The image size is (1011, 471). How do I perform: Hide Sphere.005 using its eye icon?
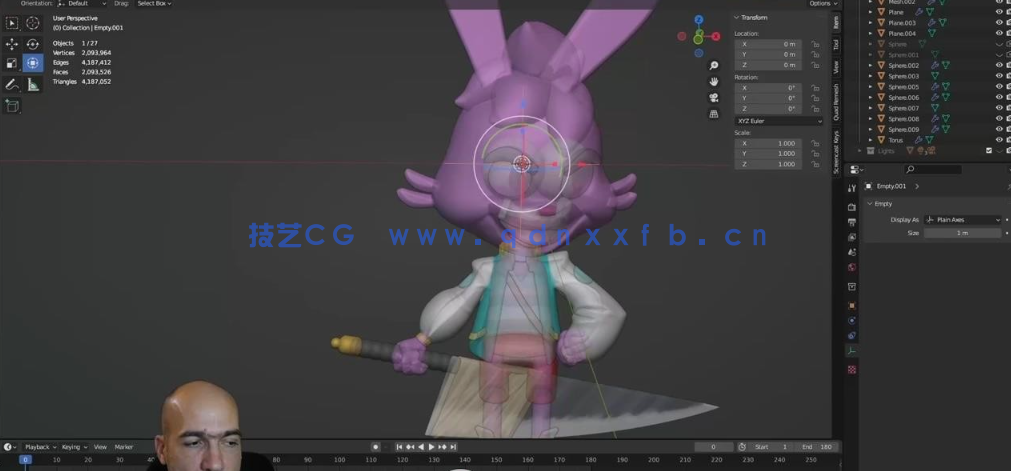click(999, 86)
